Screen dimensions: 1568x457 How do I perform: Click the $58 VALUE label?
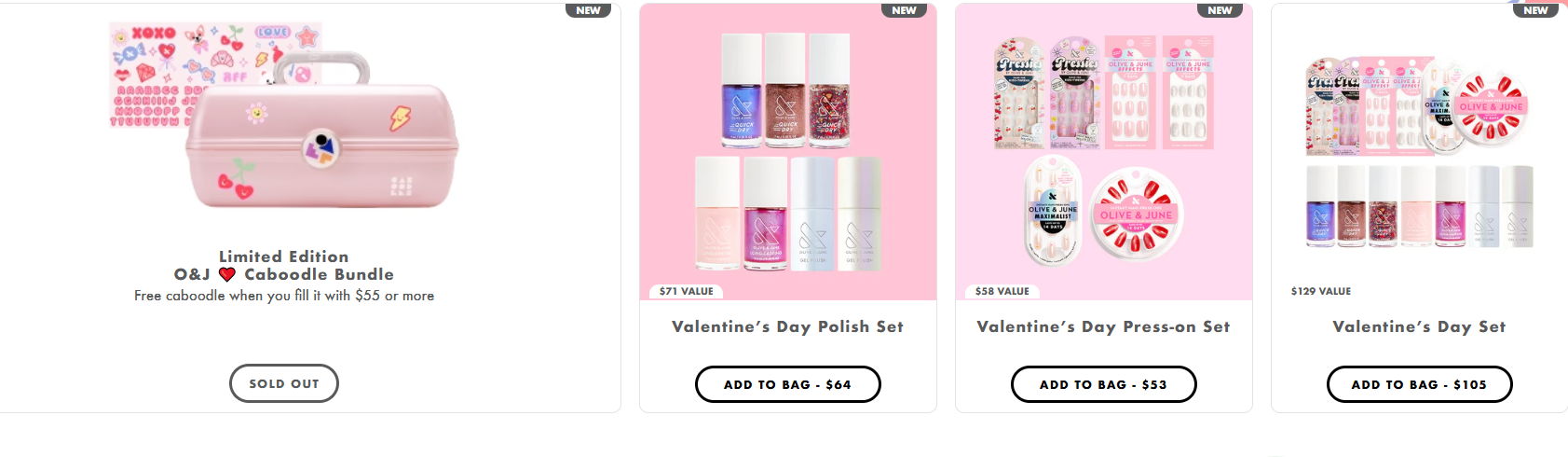point(1002,291)
